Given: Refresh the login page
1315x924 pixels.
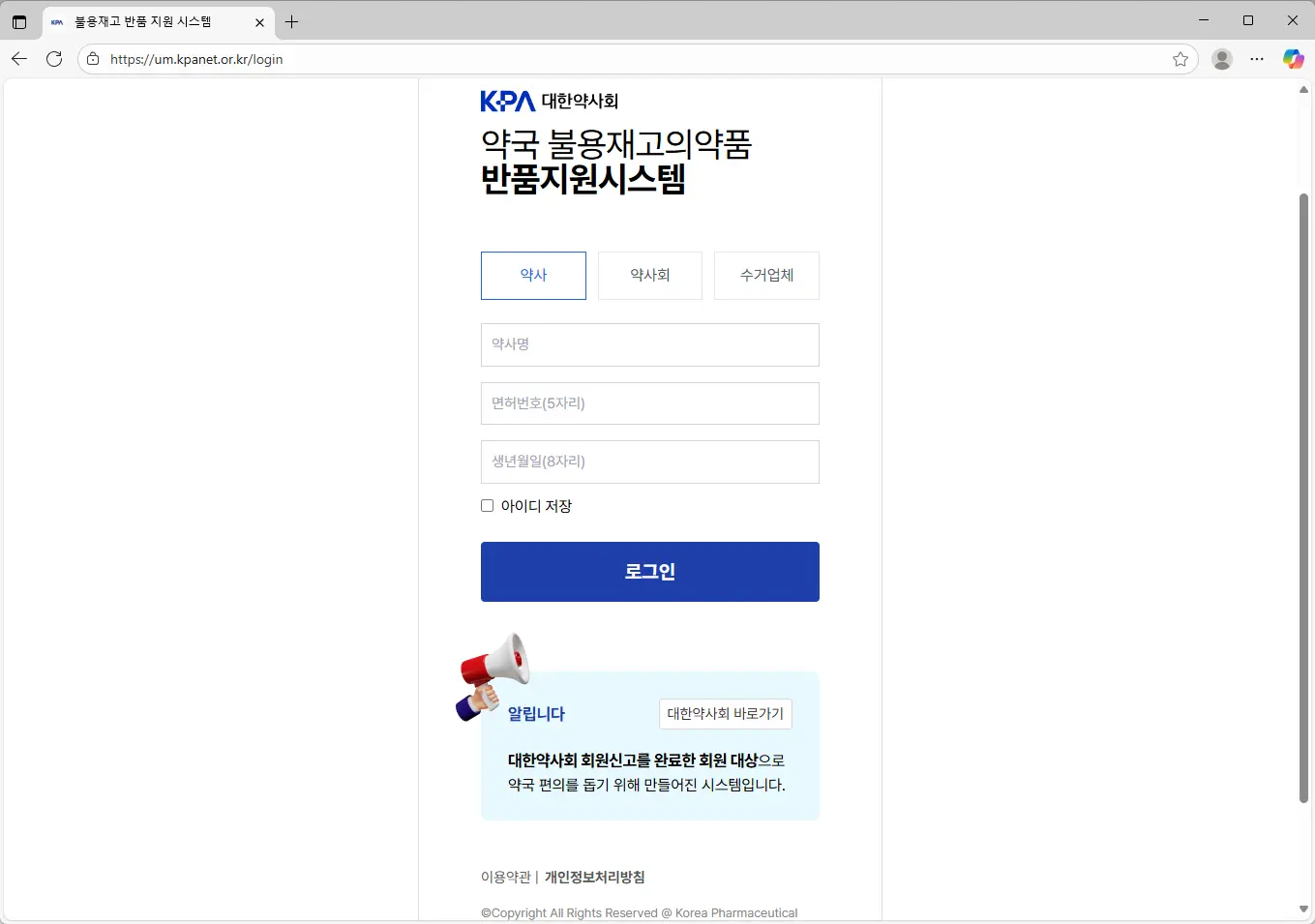Looking at the screenshot, I should click(54, 59).
